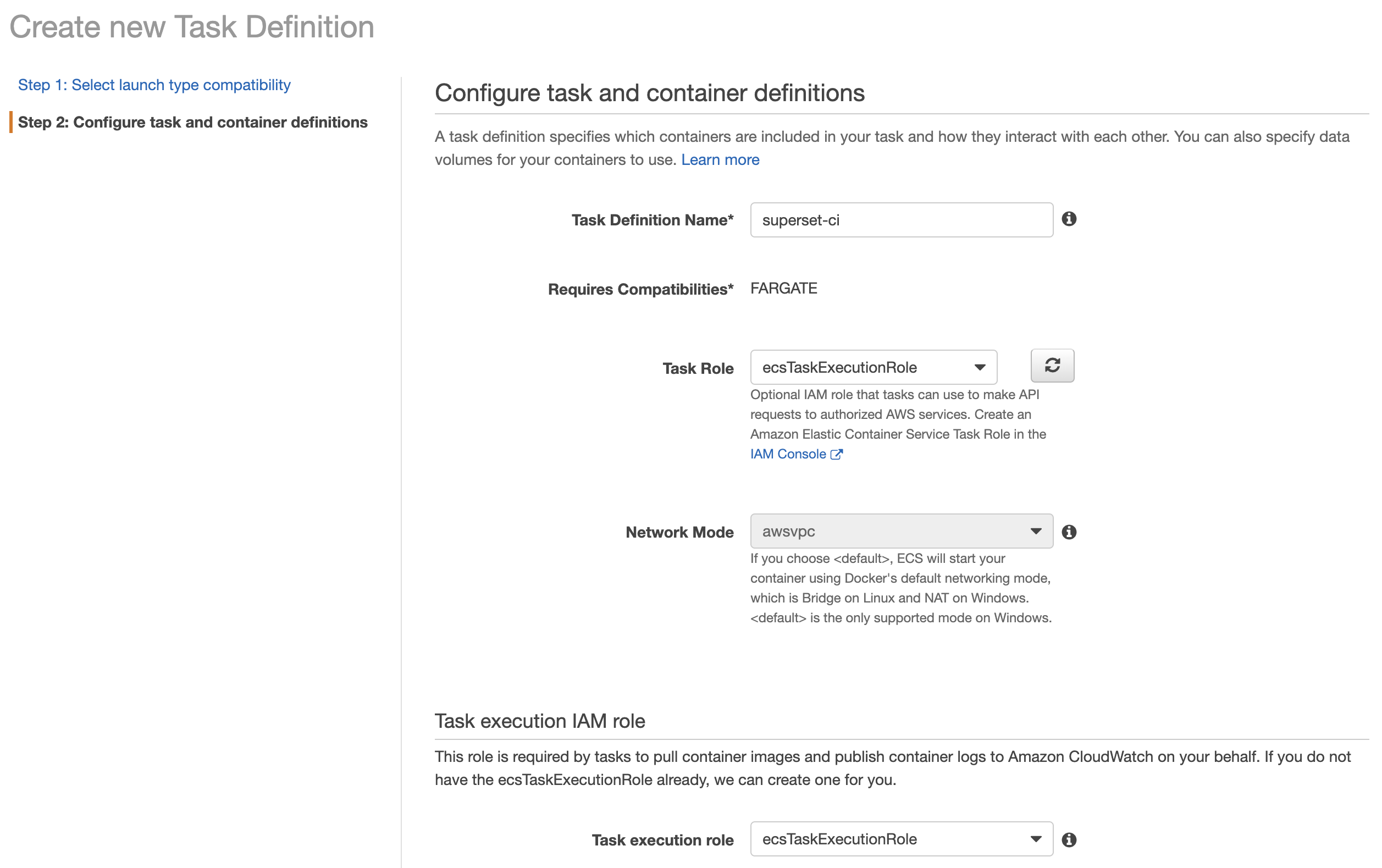1382x868 pixels.
Task: Click external link icon after IAM Console
Action: tap(837, 454)
